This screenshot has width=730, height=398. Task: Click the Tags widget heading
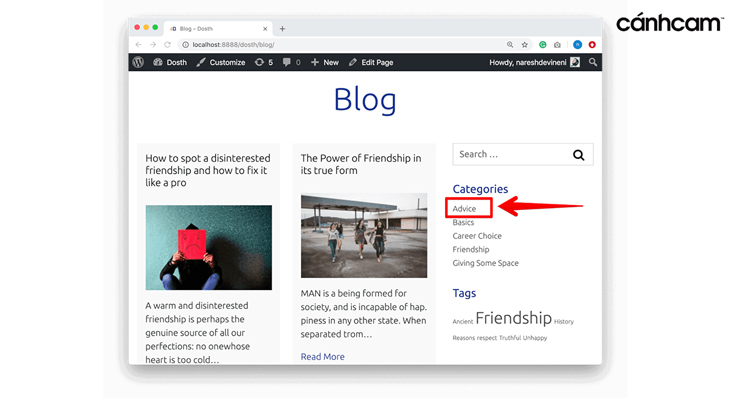click(464, 293)
